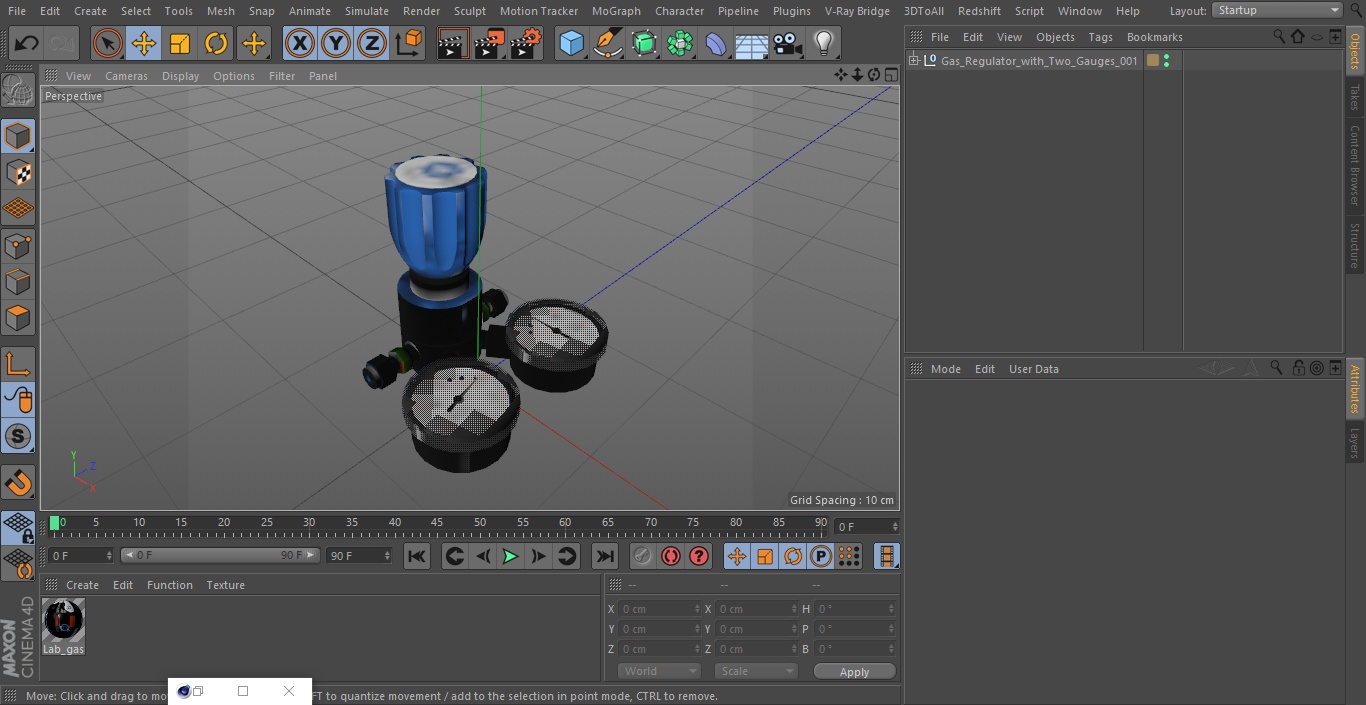This screenshot has width=1366, height=705.
Task: Click Create in material manager
Action: [82, 585]
